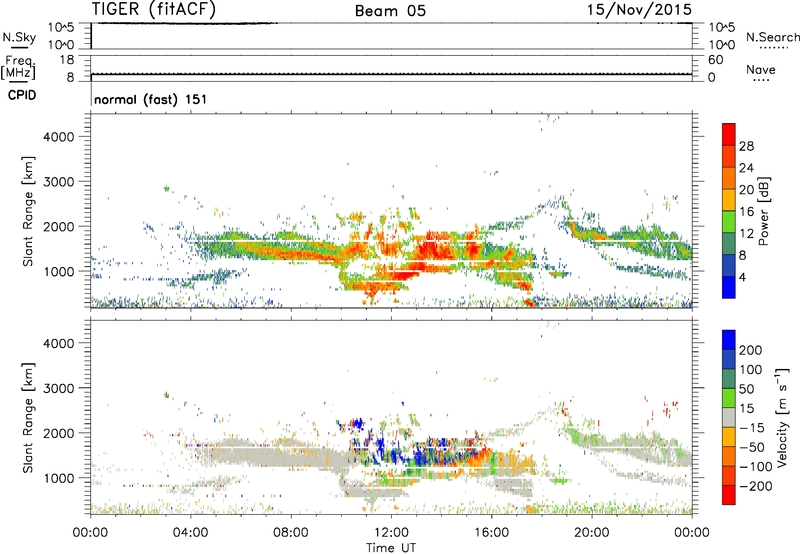The image size is (800, 554).
Task: Click the 1000 tick in velocity panel
Action: [59, 478]
